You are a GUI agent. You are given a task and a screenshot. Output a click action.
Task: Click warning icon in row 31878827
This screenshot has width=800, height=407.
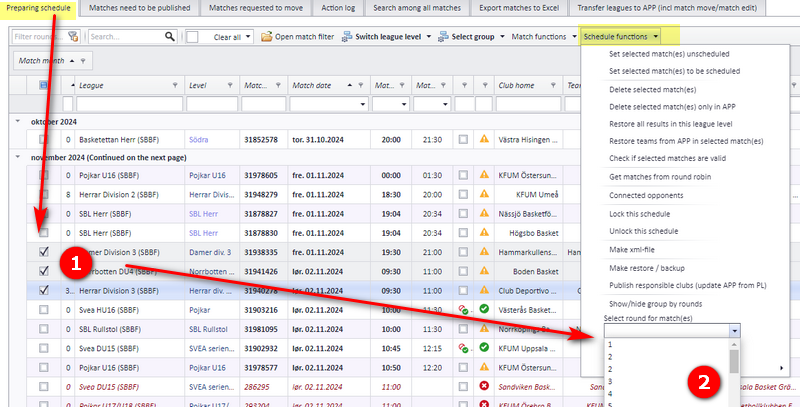click(484, 213)
